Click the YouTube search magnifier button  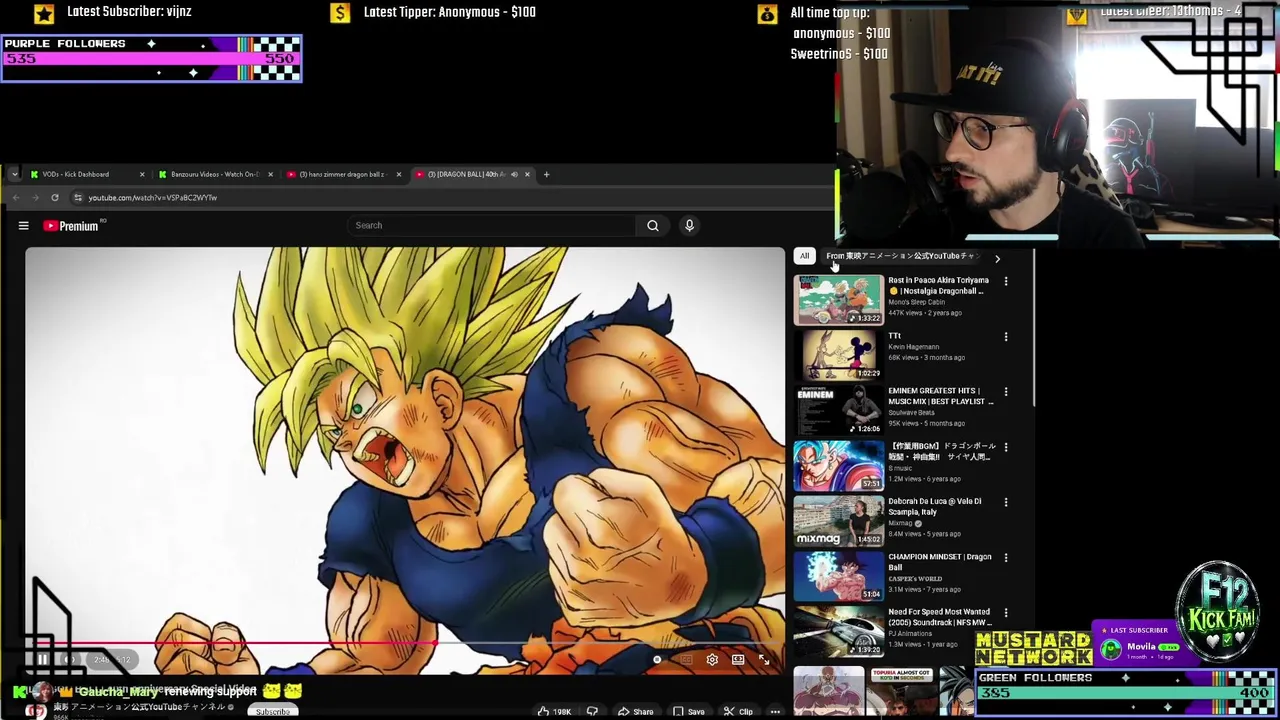pos(653,226)
